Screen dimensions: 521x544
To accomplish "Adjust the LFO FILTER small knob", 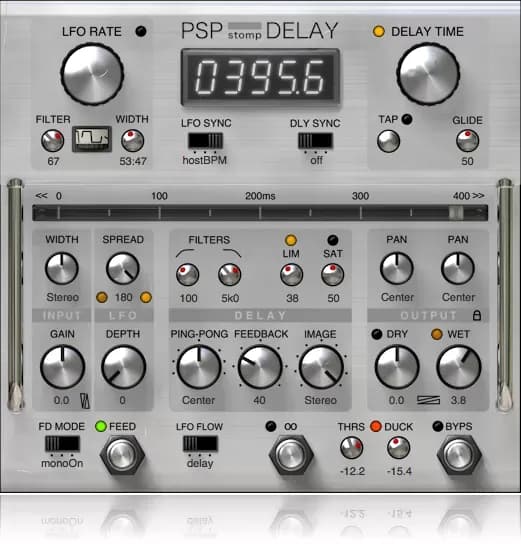I will click(x=53, y=141).
